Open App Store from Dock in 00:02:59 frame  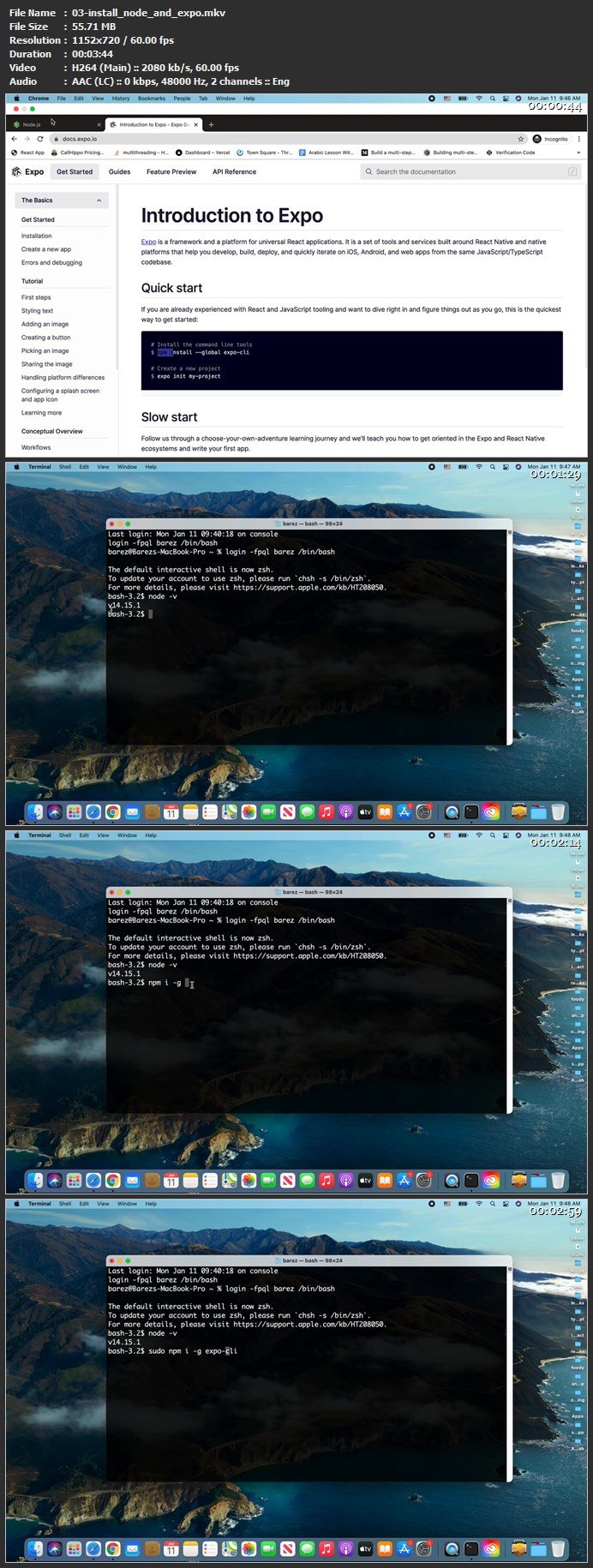coord(404,1548)
